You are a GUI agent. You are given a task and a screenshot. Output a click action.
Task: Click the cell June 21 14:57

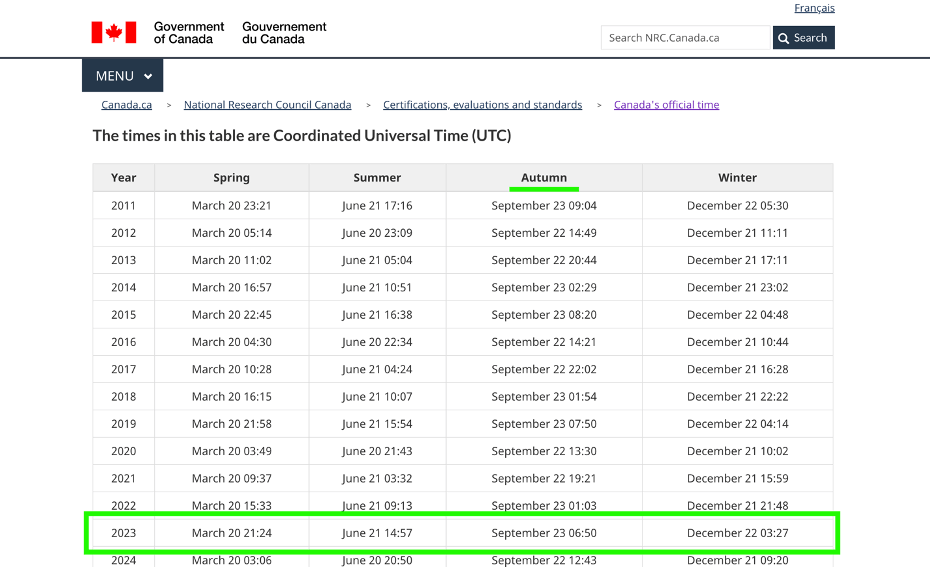[377, 533]
